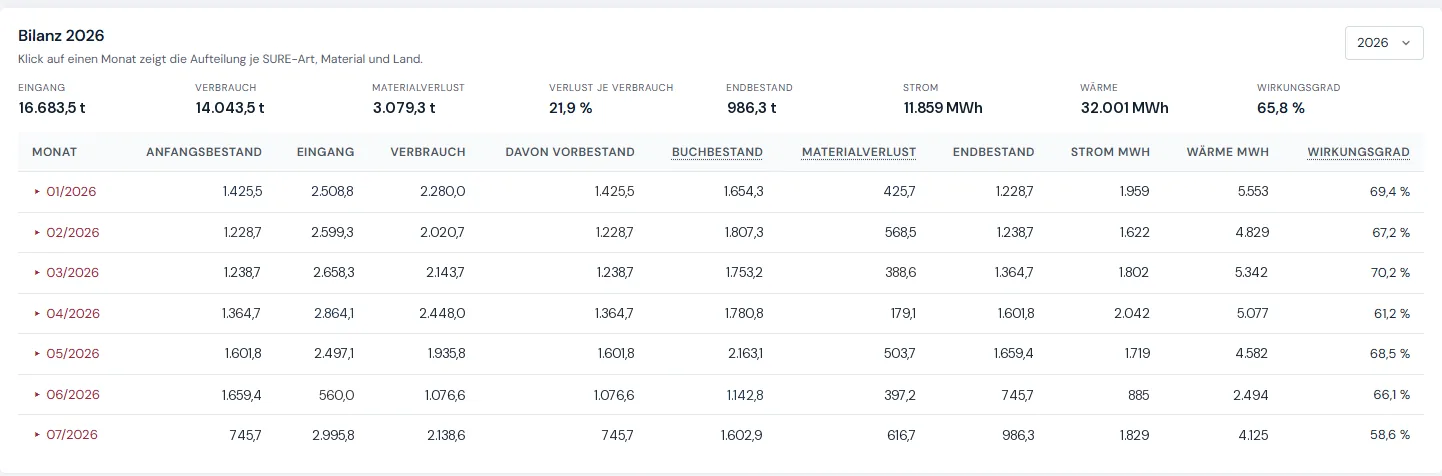Click Eingang value 2.508,8 in 01/2026
1442x476 pixels.
click(333, 192)
